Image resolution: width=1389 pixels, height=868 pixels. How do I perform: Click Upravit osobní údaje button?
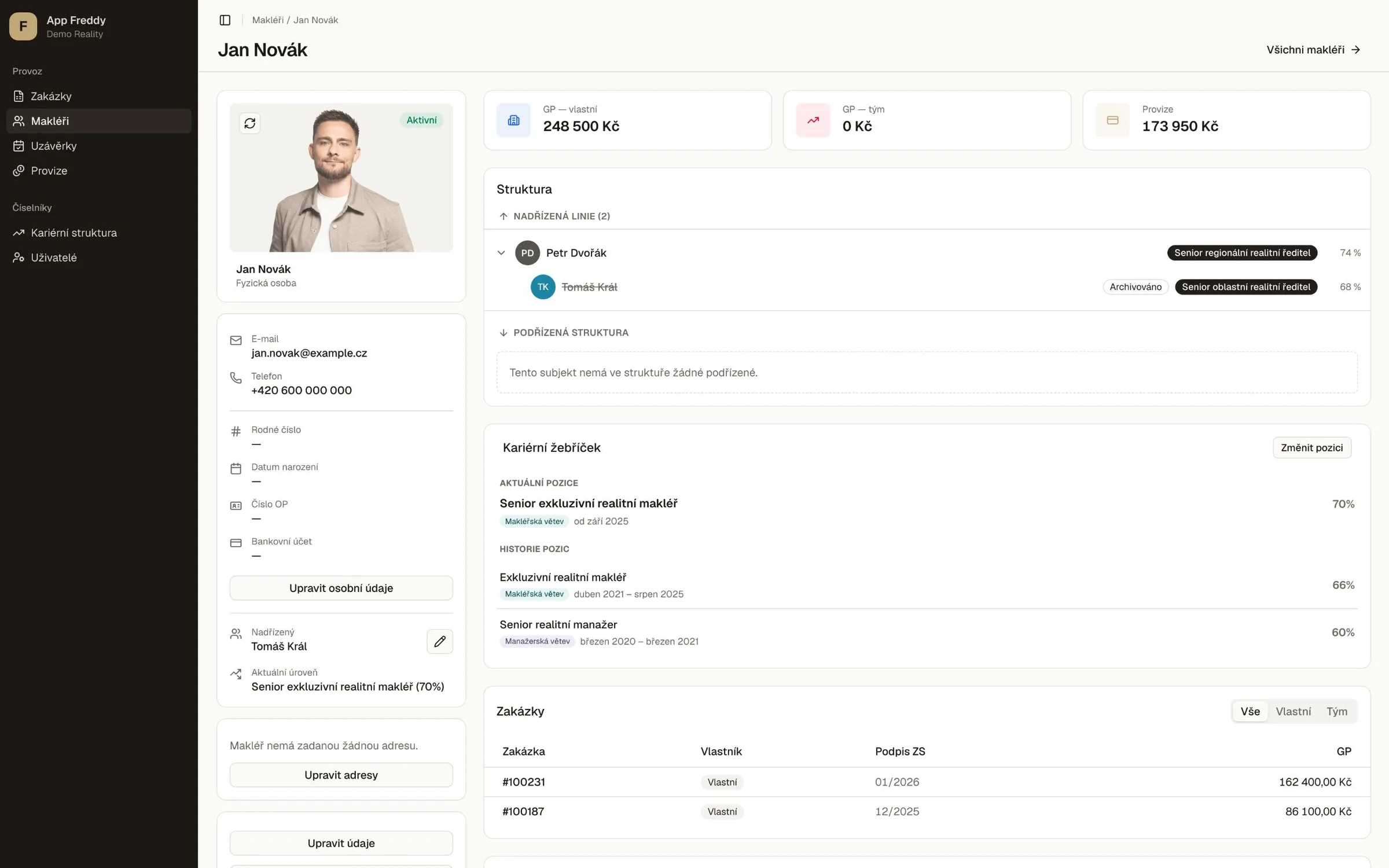341,588
